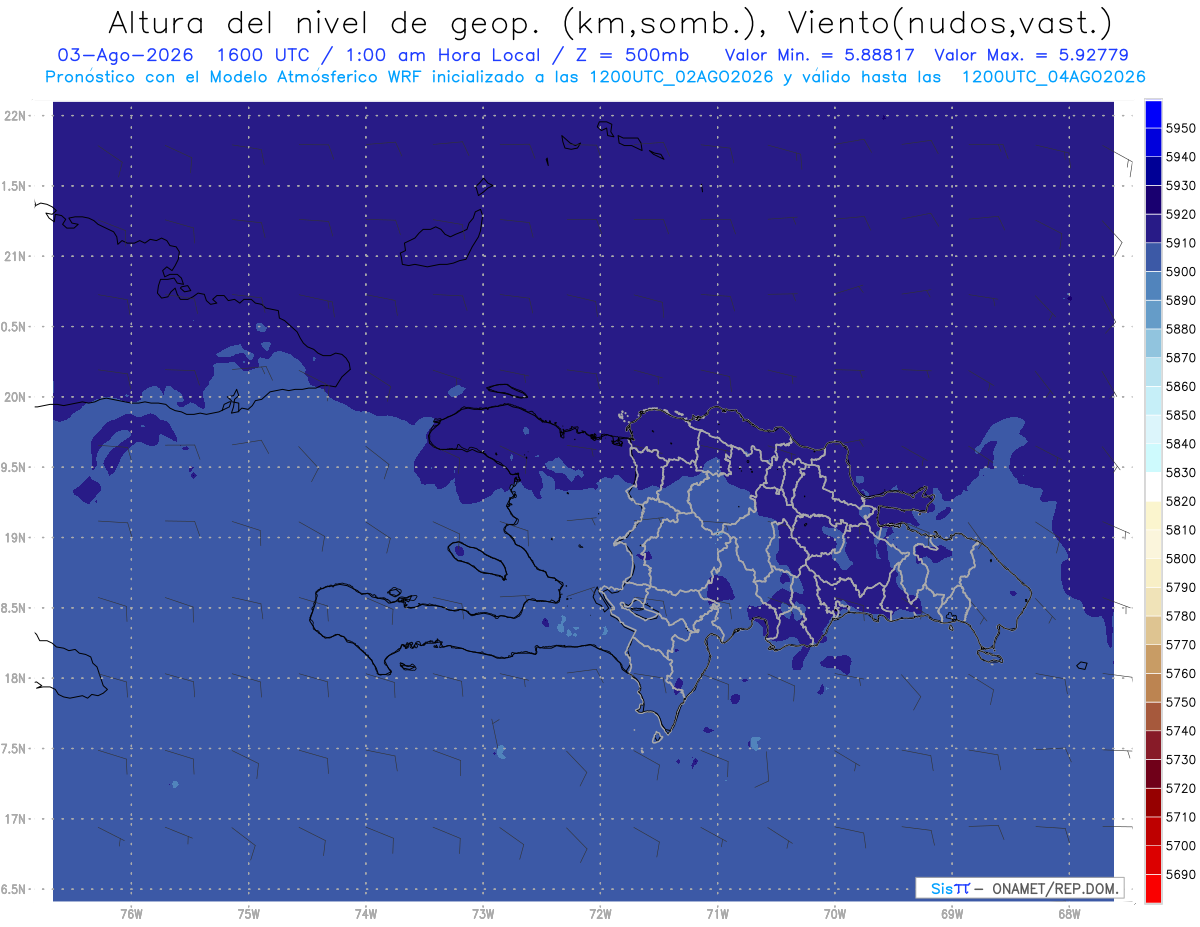The height and width of the screenshot is (927, 1200).
Task: Click the 5930 colorbar label
Action: tap(1180, 186)
